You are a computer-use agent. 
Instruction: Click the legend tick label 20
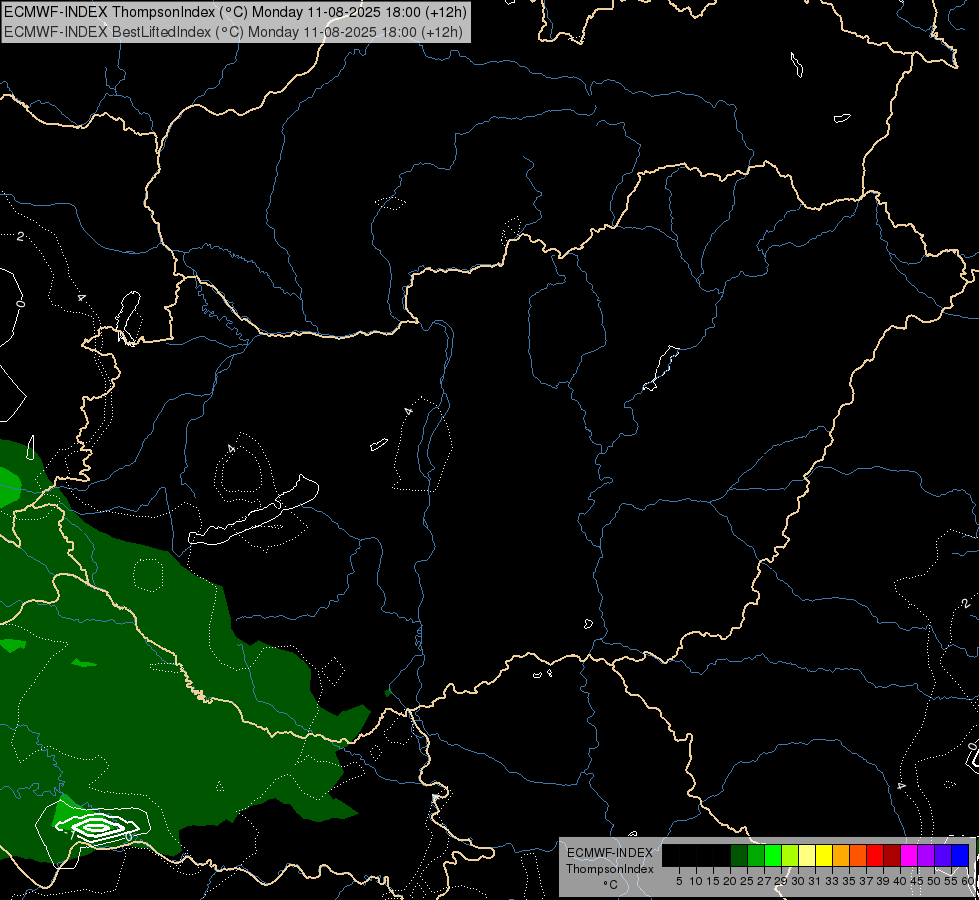point(730,881)
